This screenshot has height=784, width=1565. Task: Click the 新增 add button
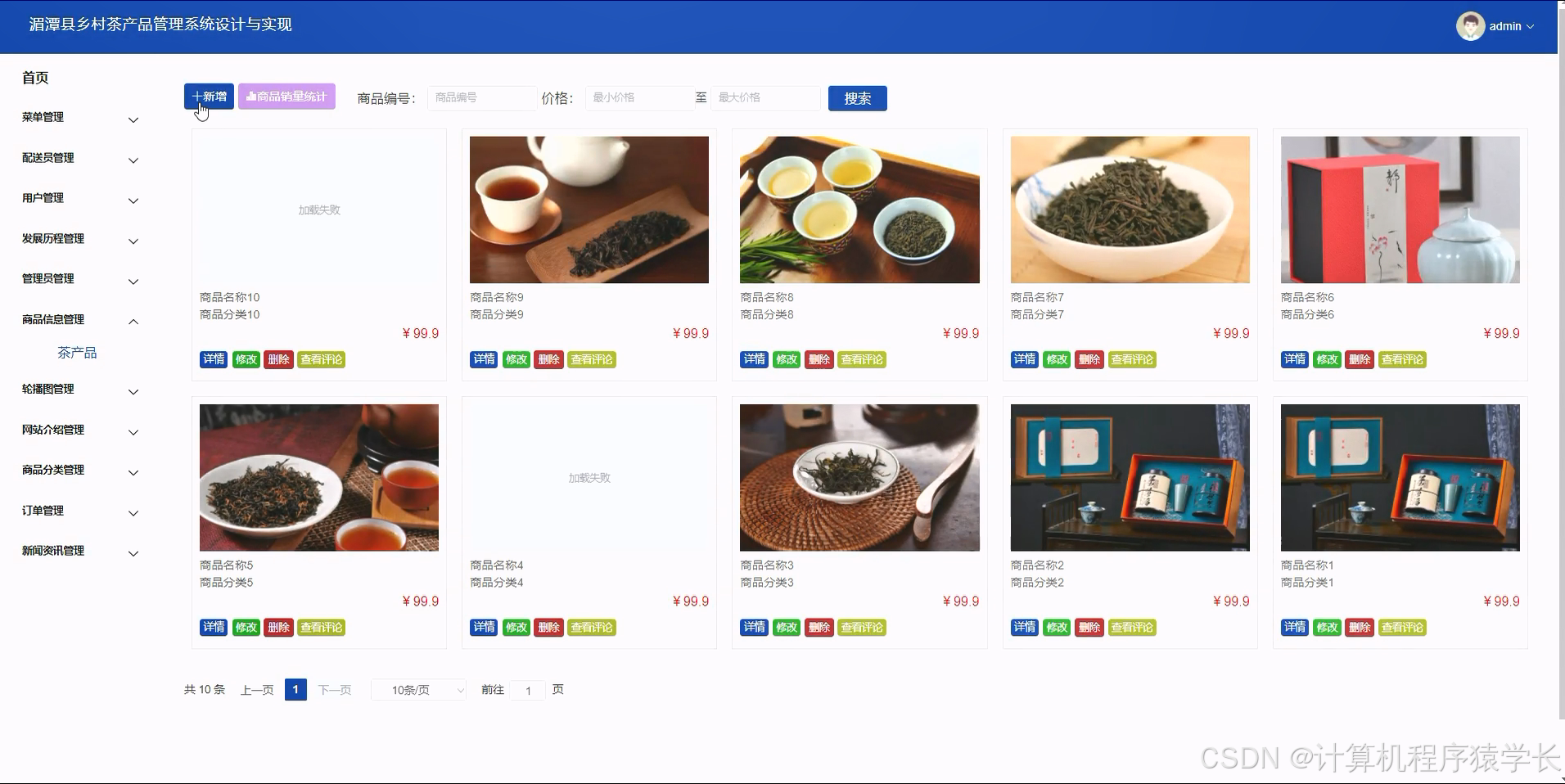pos(209,96)
